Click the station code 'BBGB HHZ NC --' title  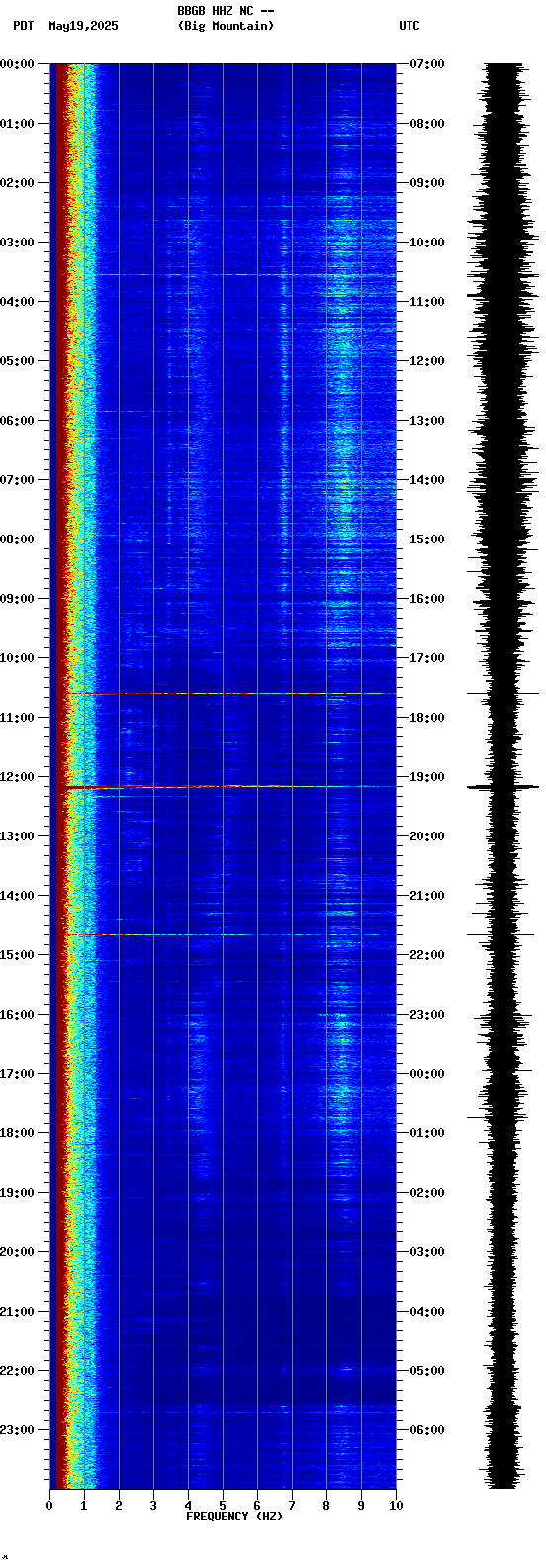click(x=226, y=10)
